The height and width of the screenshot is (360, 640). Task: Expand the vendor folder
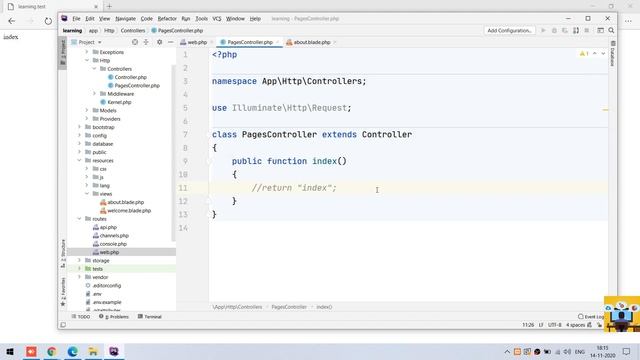(79, 277)
